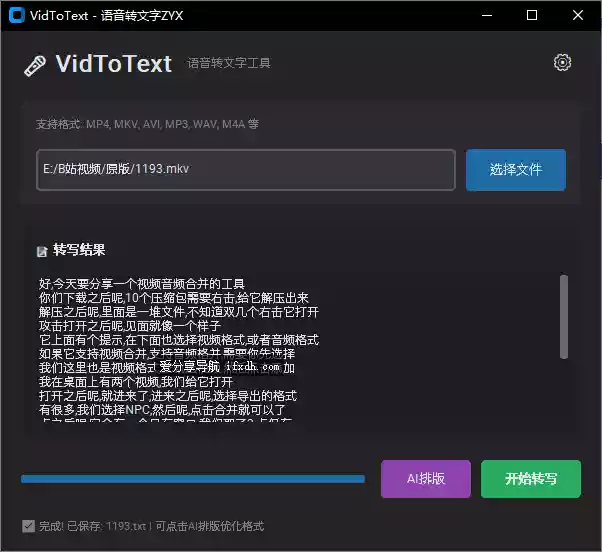Click the 转写结果 document icon
602x552 pixels.
coord(42,251)
